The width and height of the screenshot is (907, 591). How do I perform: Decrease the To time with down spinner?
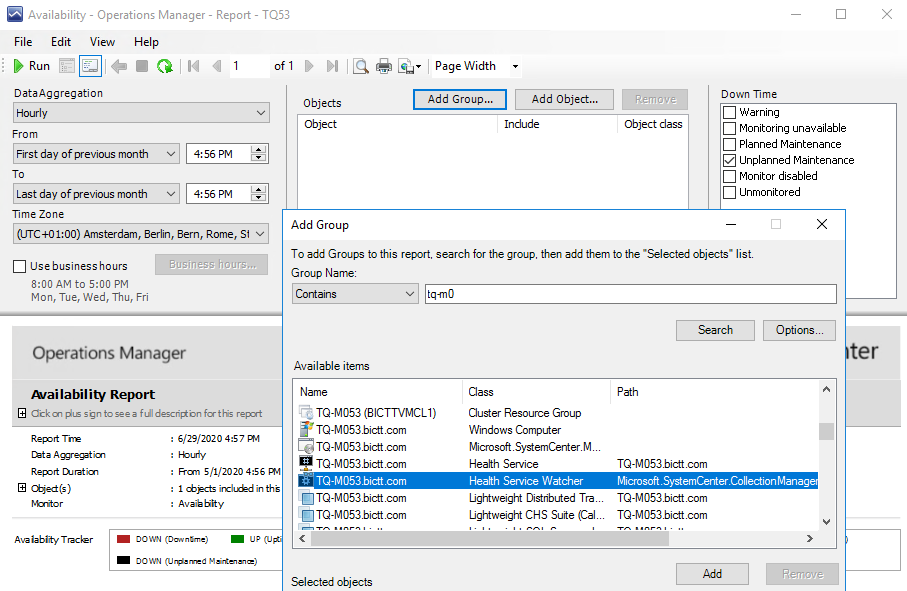(259, 198)
